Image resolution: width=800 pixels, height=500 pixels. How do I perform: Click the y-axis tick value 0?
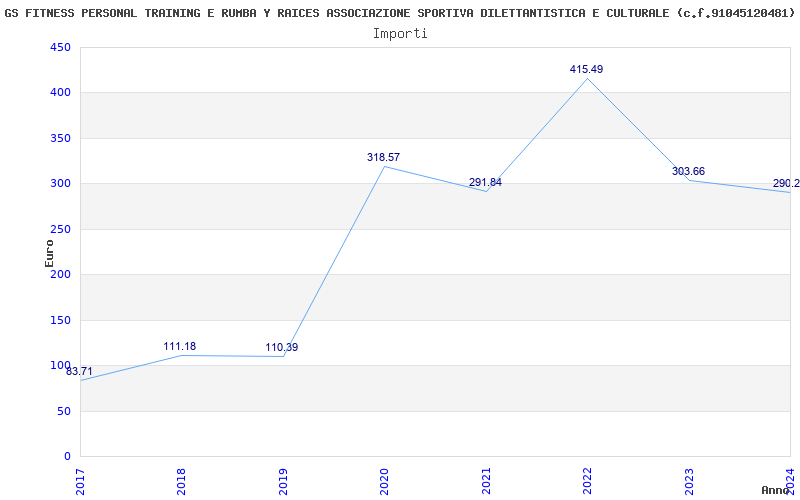pyautogui.click(x=68, y=457)
